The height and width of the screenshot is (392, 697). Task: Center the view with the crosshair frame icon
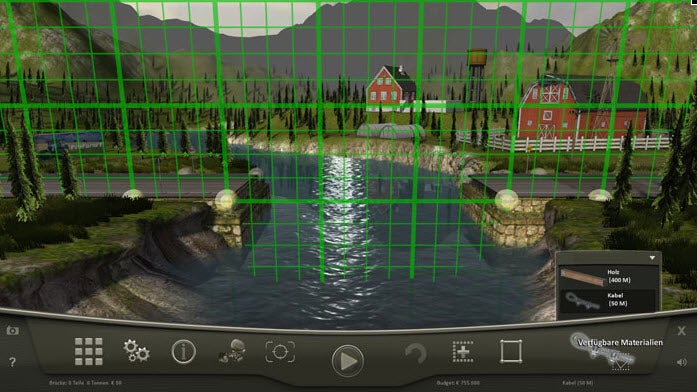[x=280, y=352]
